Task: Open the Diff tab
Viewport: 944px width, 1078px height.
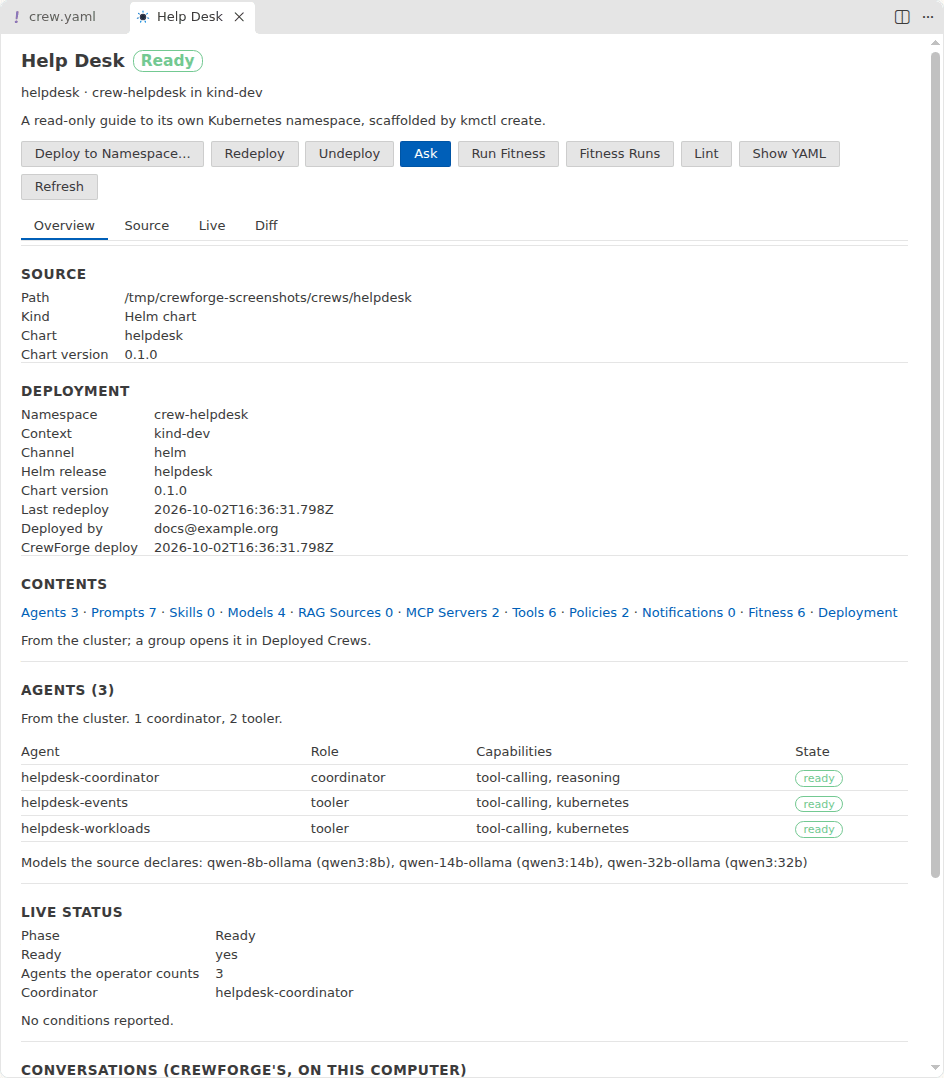Action: pyautogui.click(x=266, y=226)
